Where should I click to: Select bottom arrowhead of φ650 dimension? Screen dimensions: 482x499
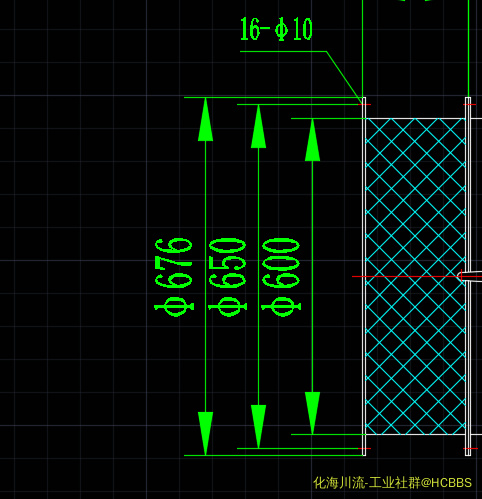pos(258,427)
